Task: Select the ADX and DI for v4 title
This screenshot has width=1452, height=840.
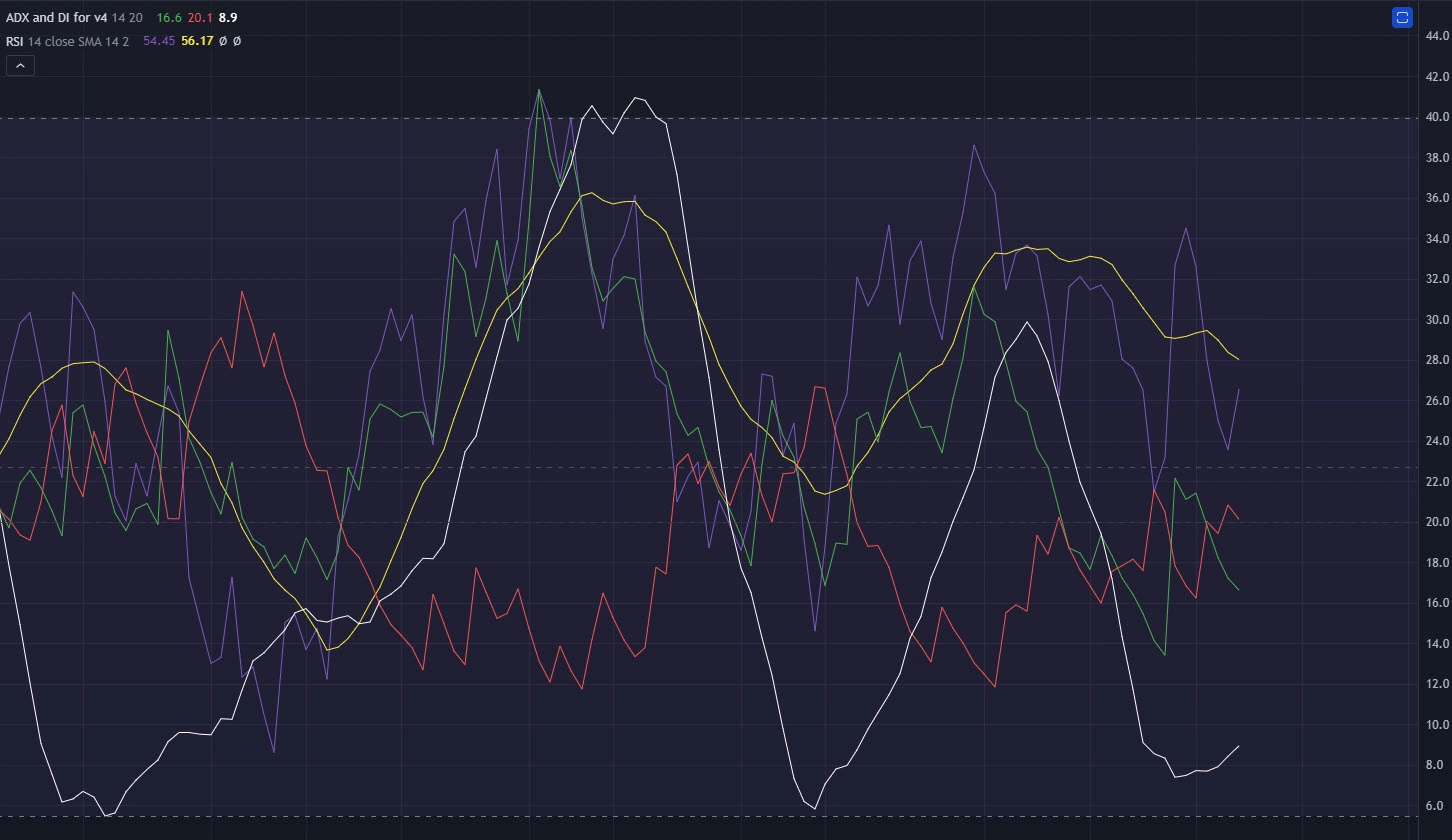Action: coord(56,18)
